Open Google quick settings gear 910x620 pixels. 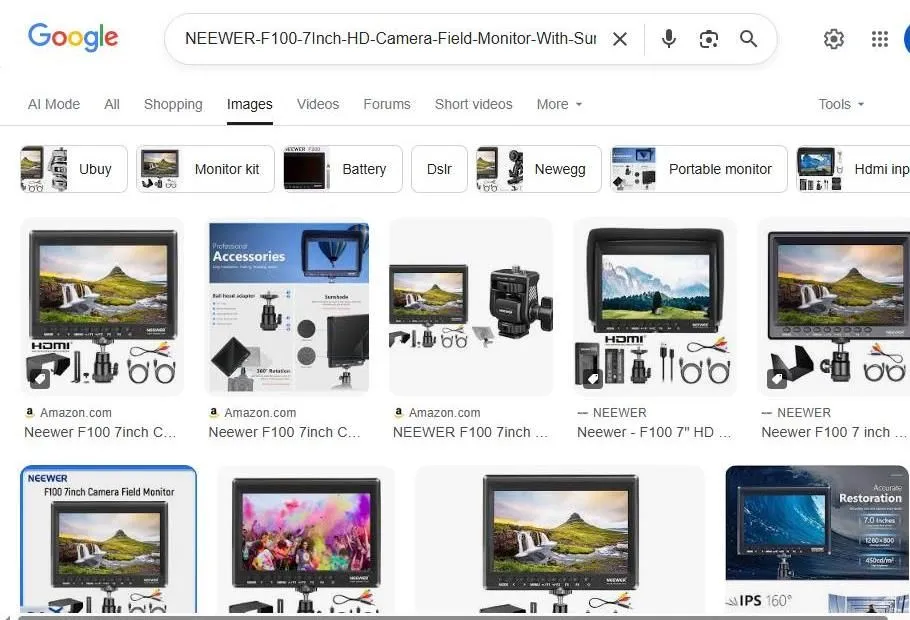click(834, 39)
